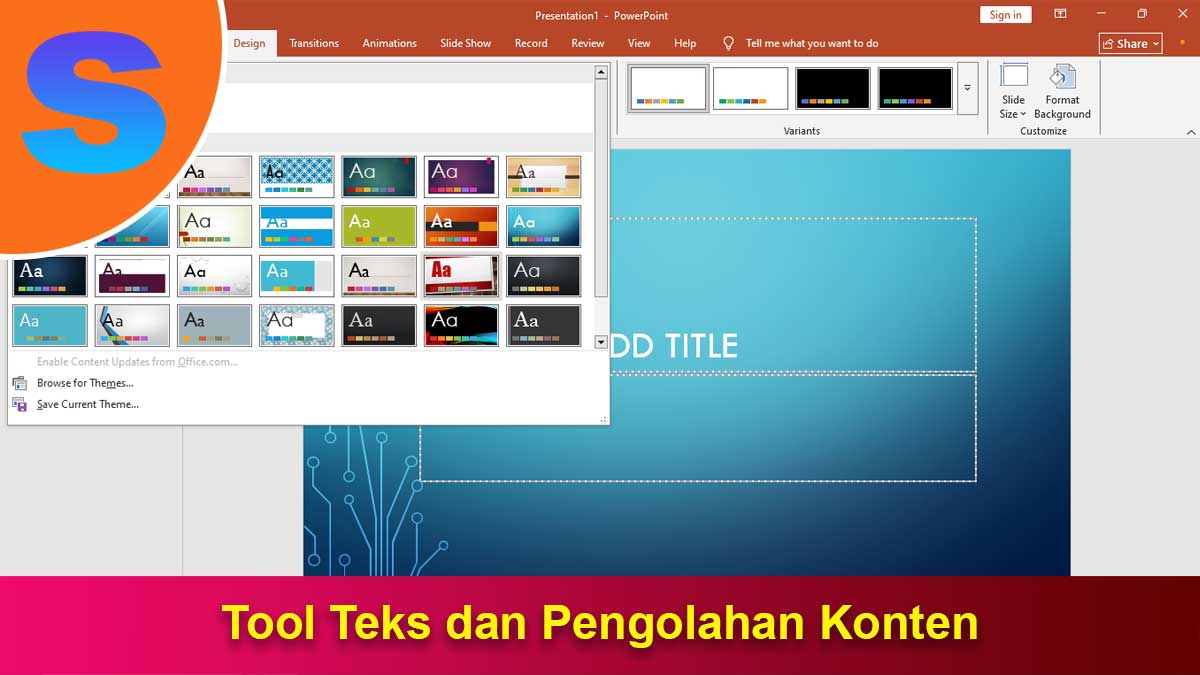Select the black variant beside the white variants

[833, 88]
